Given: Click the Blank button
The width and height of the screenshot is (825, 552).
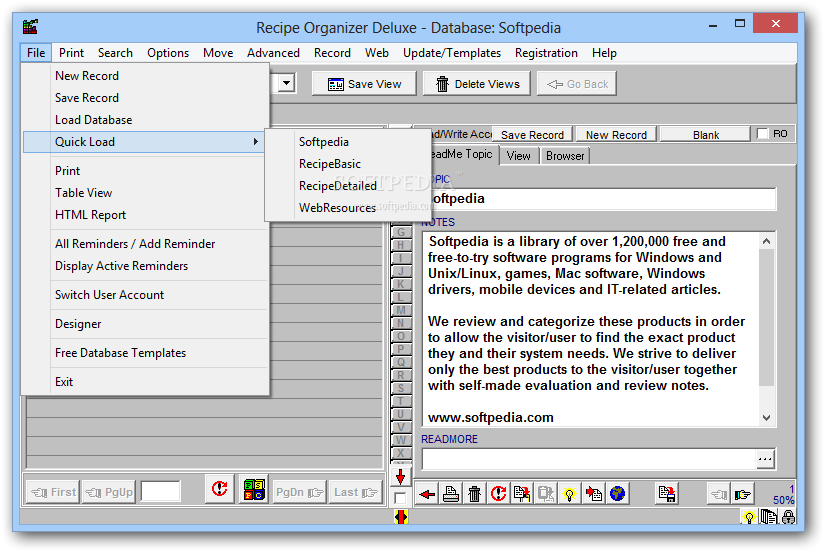Looking at the screenshot, I should pos(705,135).
